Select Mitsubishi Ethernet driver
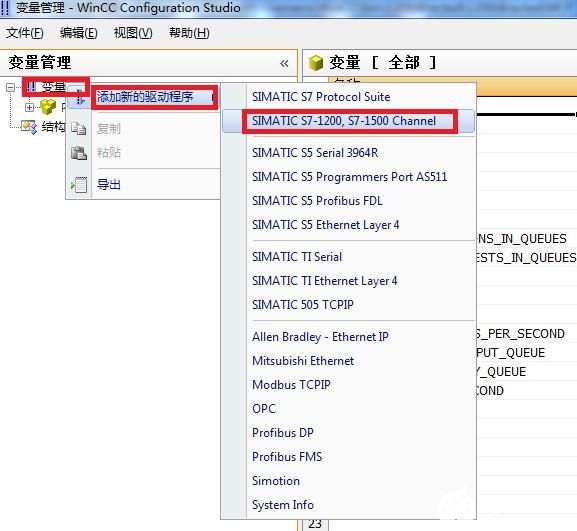The image size is (577, 531). [303, 361]
